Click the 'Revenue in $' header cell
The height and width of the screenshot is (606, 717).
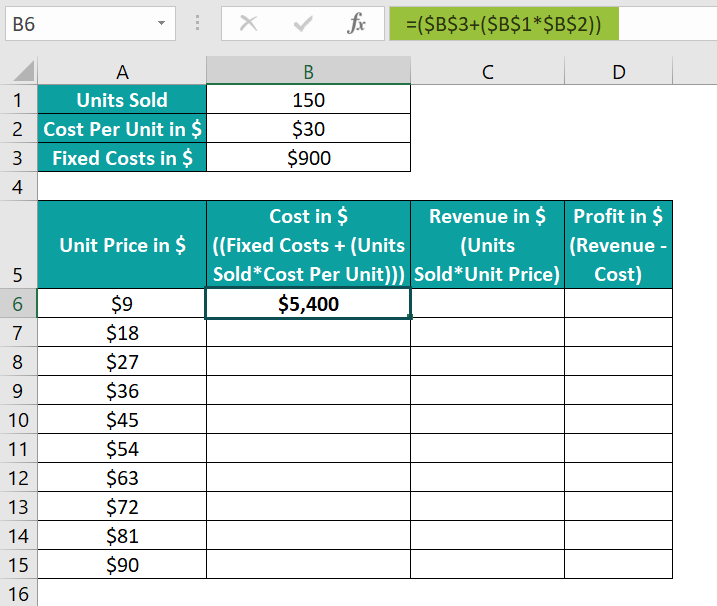(x=487, y=245)
